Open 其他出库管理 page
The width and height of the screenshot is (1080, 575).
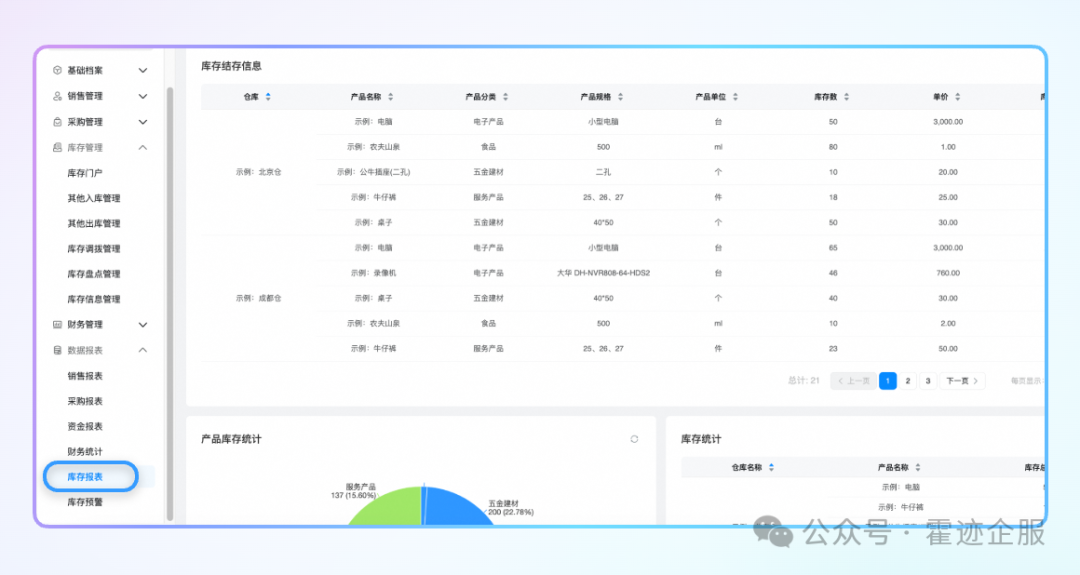[94, 224]
